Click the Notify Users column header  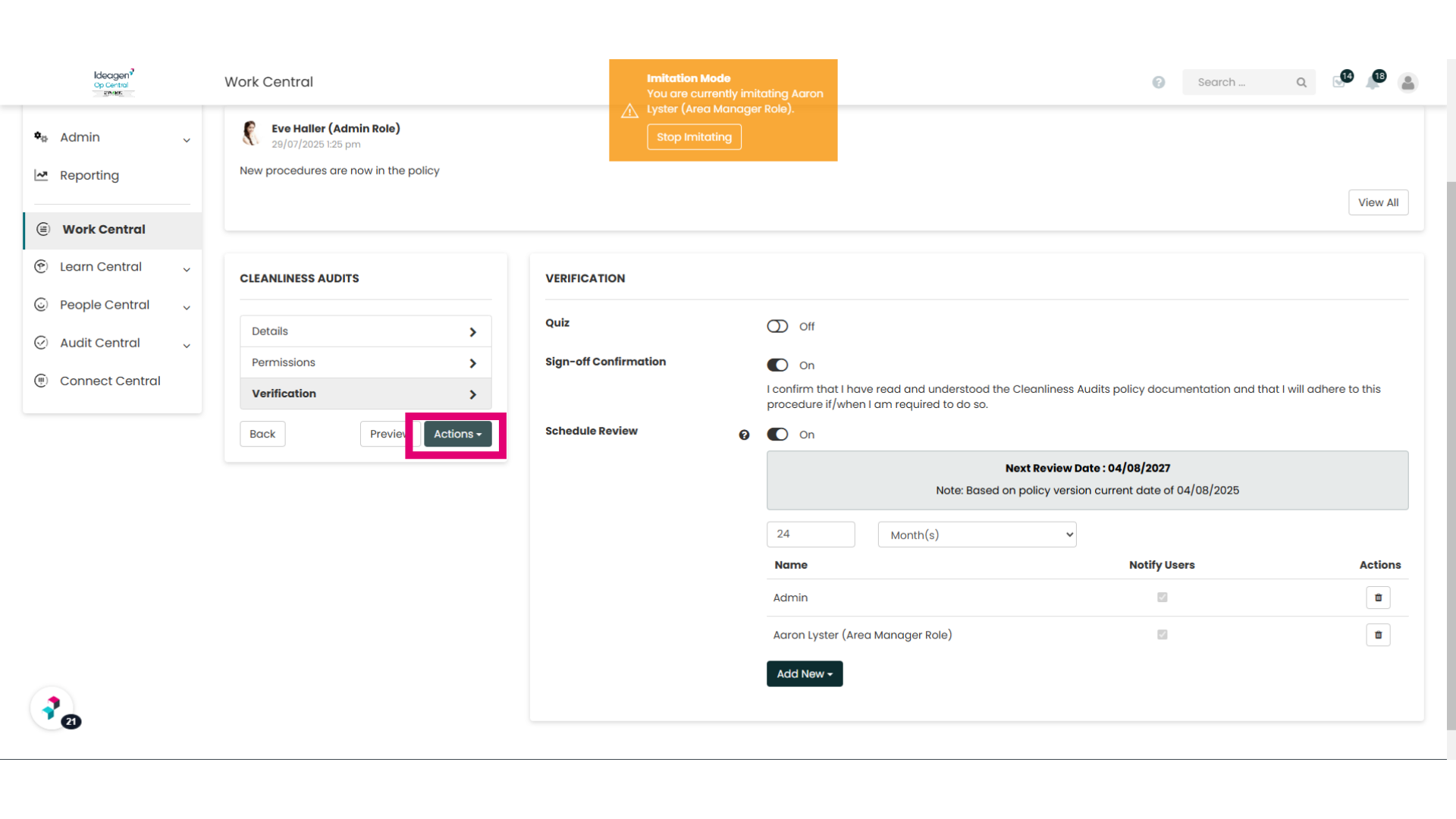coord(1161,565)
